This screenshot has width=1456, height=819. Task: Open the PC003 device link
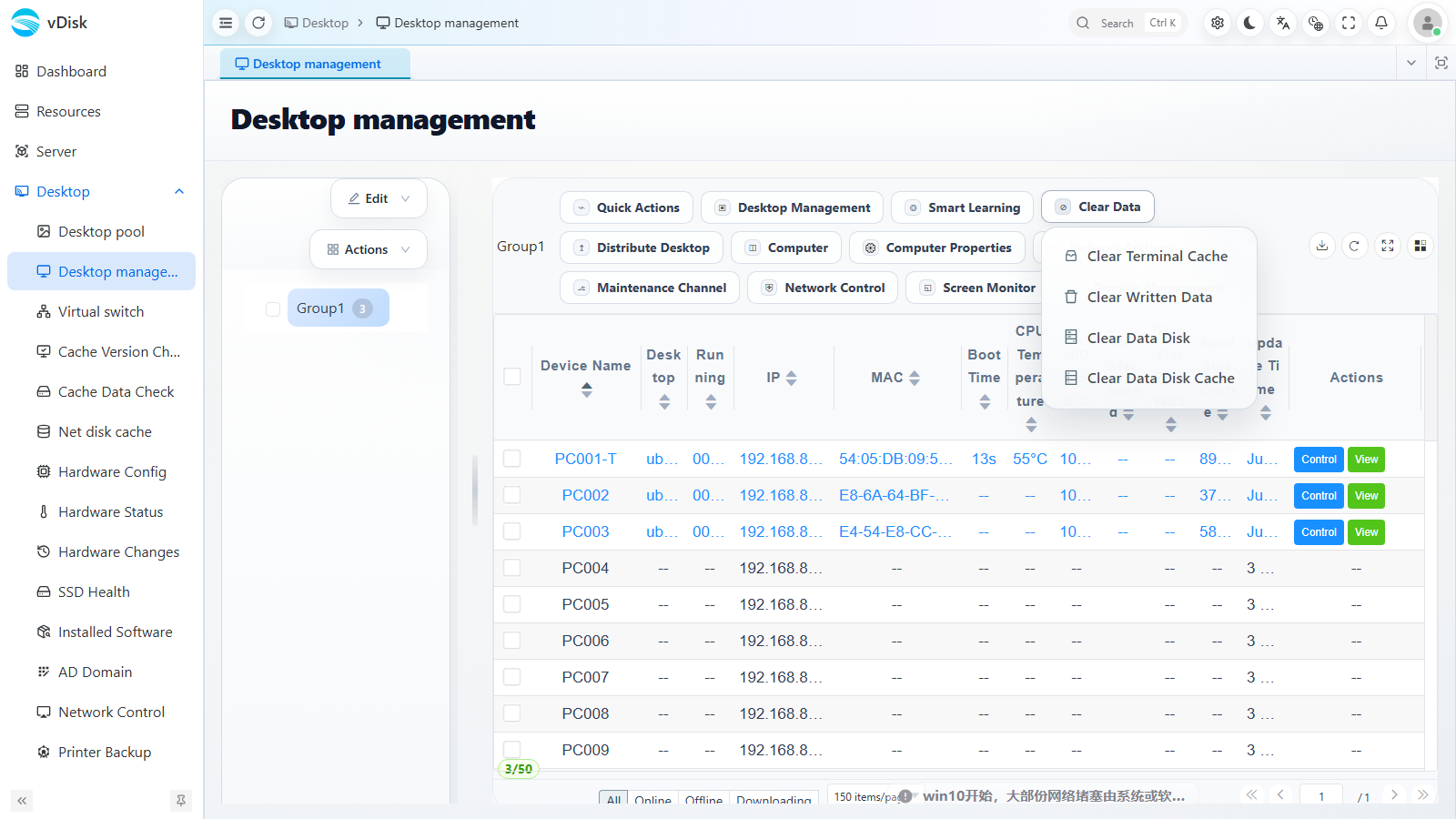[x=585, y=531]
